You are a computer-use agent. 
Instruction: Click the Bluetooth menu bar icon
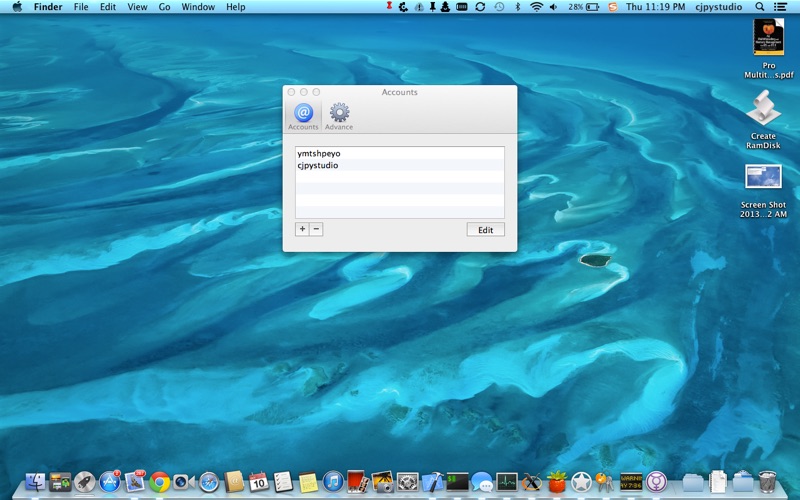tap(517, 7)
